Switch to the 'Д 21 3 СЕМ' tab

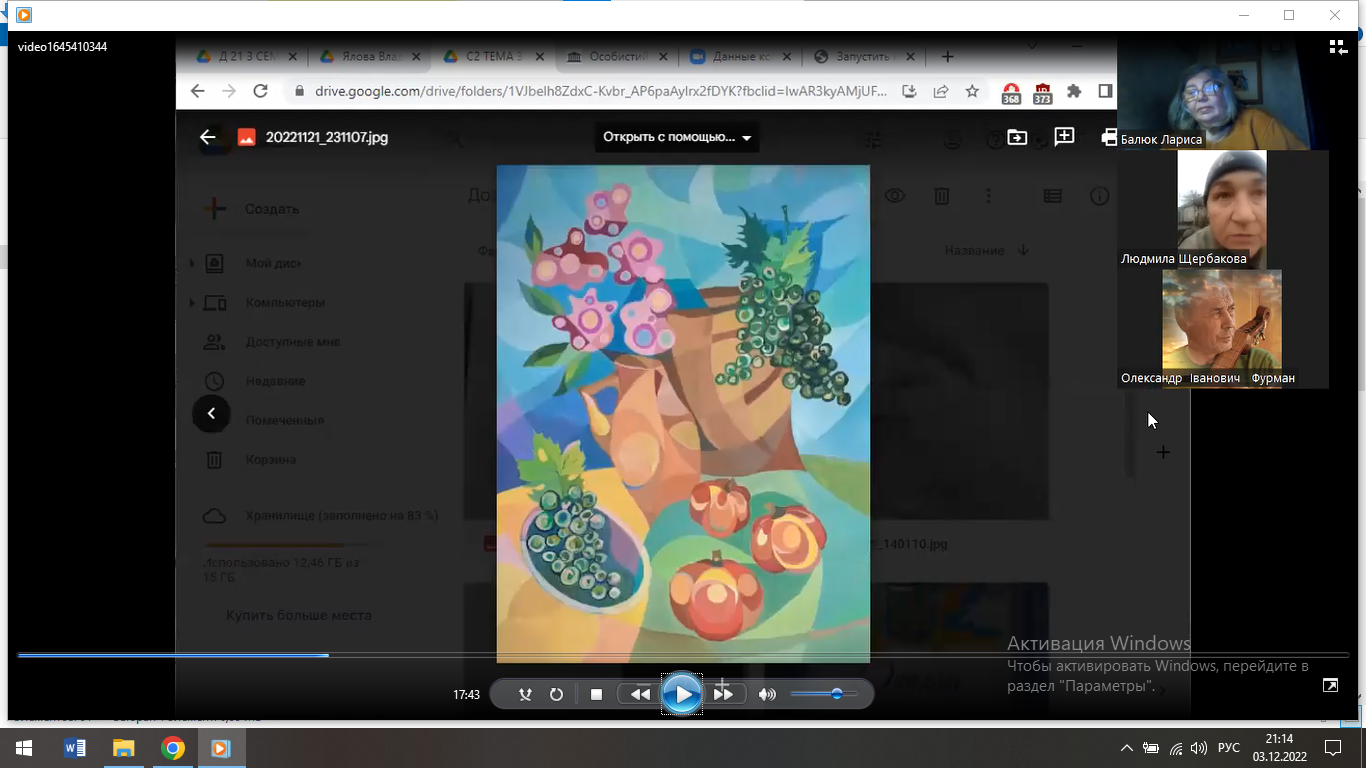(x=246, y=57)
